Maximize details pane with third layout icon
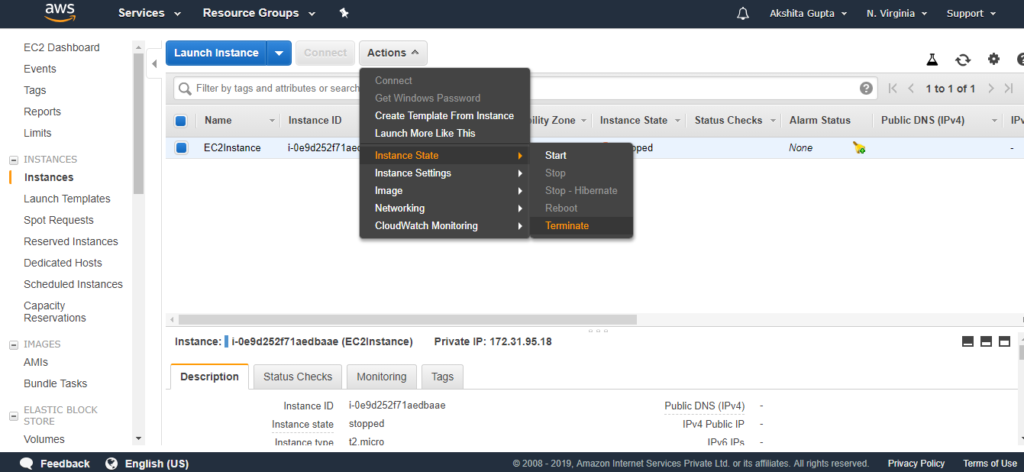The width and height of the screenshot is (1024, 472). 1004,341
